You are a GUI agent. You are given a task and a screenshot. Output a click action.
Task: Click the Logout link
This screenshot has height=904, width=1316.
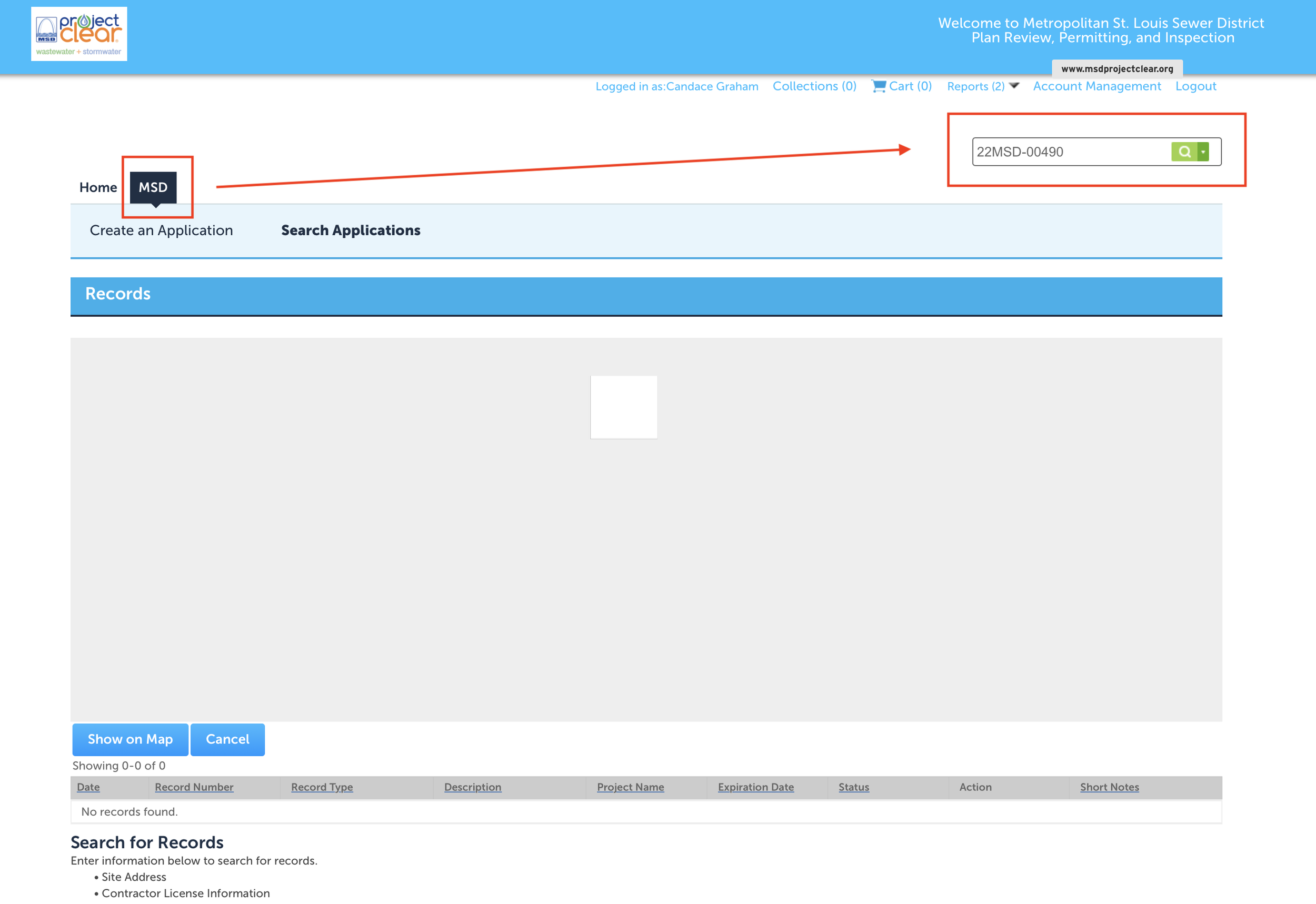click(1195, 86)
